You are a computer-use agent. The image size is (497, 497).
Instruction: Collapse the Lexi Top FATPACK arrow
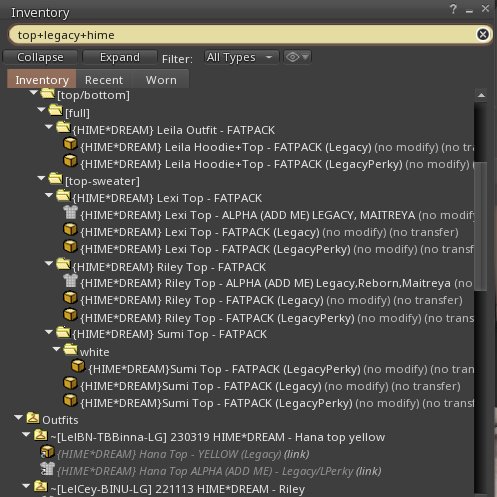(49, 195)
